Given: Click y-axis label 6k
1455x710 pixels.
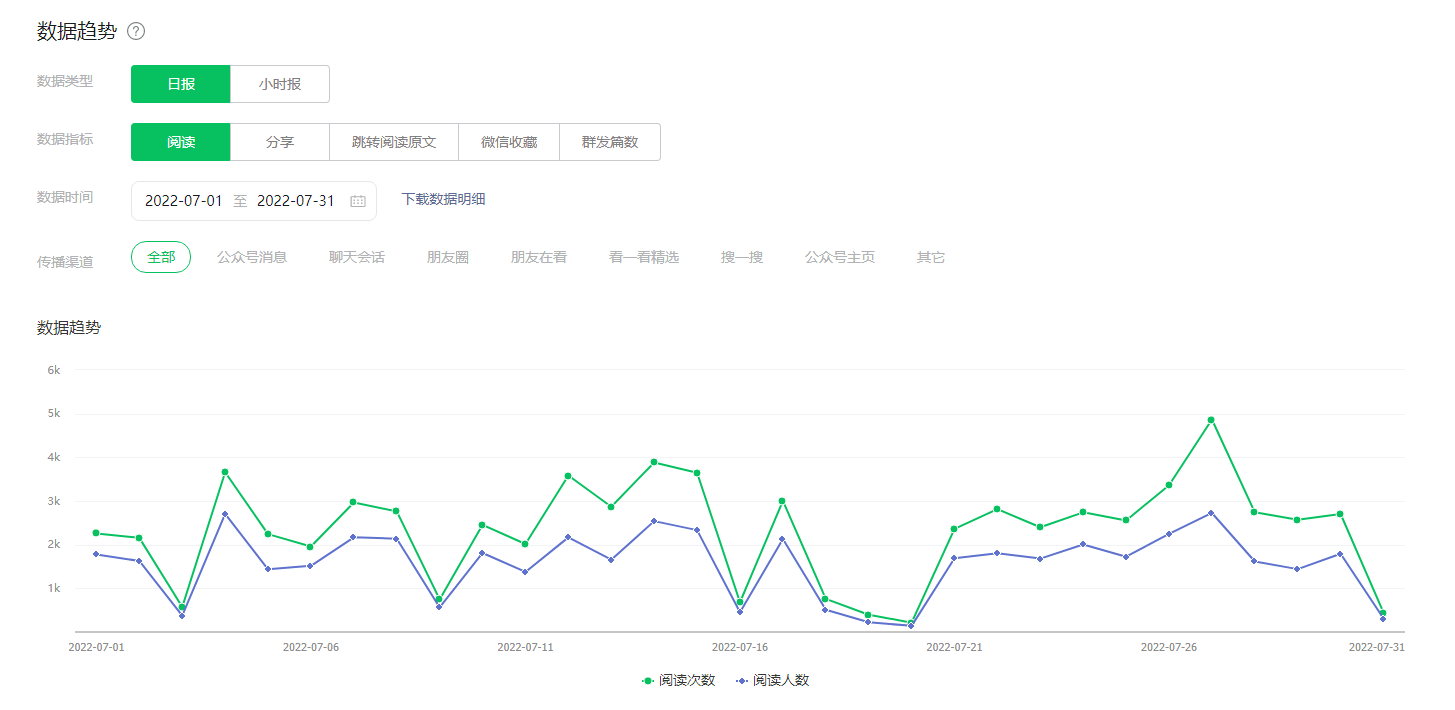Looking at the screenshot, I should click(x=54, y=370).
